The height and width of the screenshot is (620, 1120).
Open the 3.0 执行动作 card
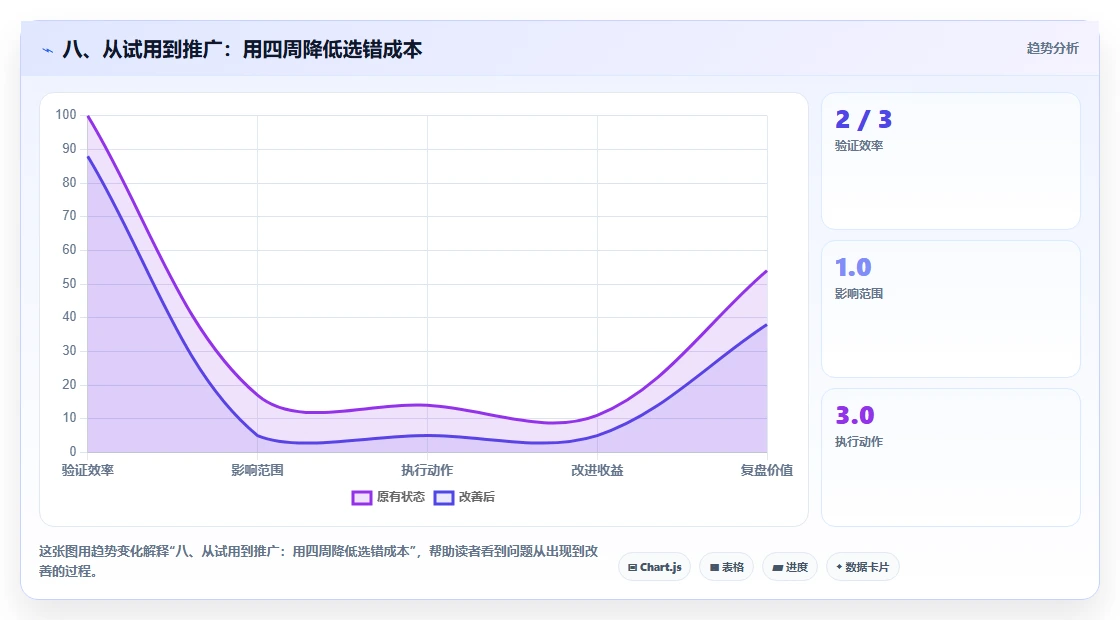[x=951, y=457]
